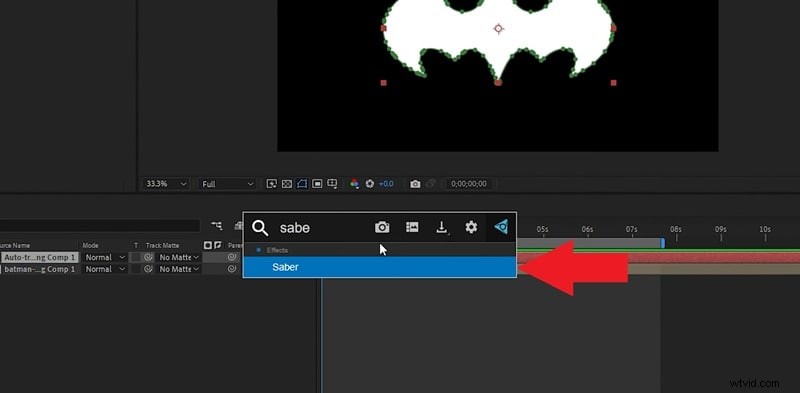800x393 pixels.
Task: Click the show channel color icon
Action: point(355,184)
